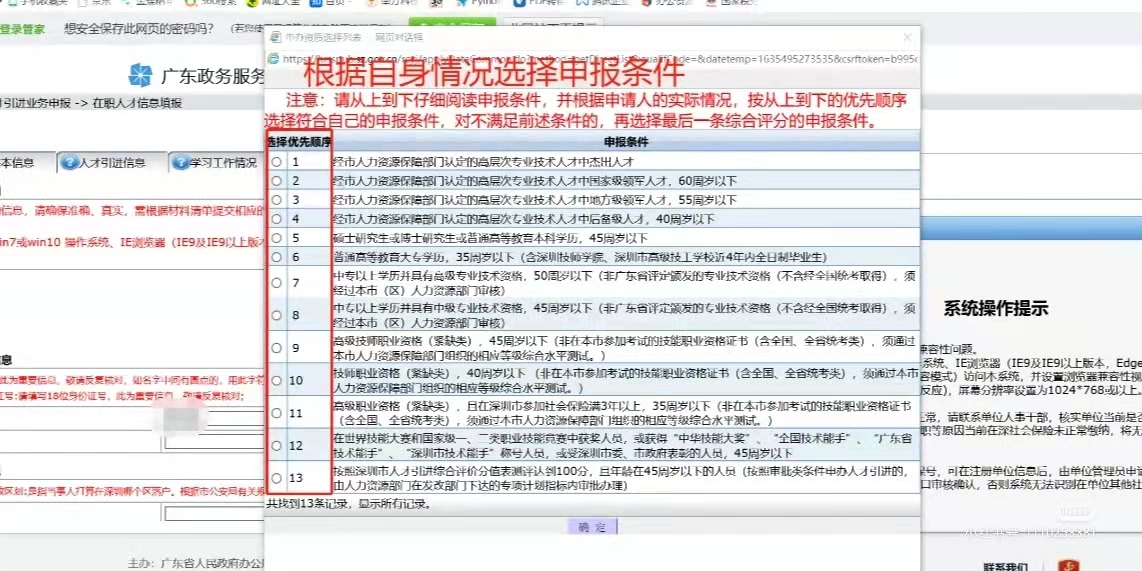Click the globe icon beside dialog URL
This screenshot has height=571, width=1142.
click(274, 58)
